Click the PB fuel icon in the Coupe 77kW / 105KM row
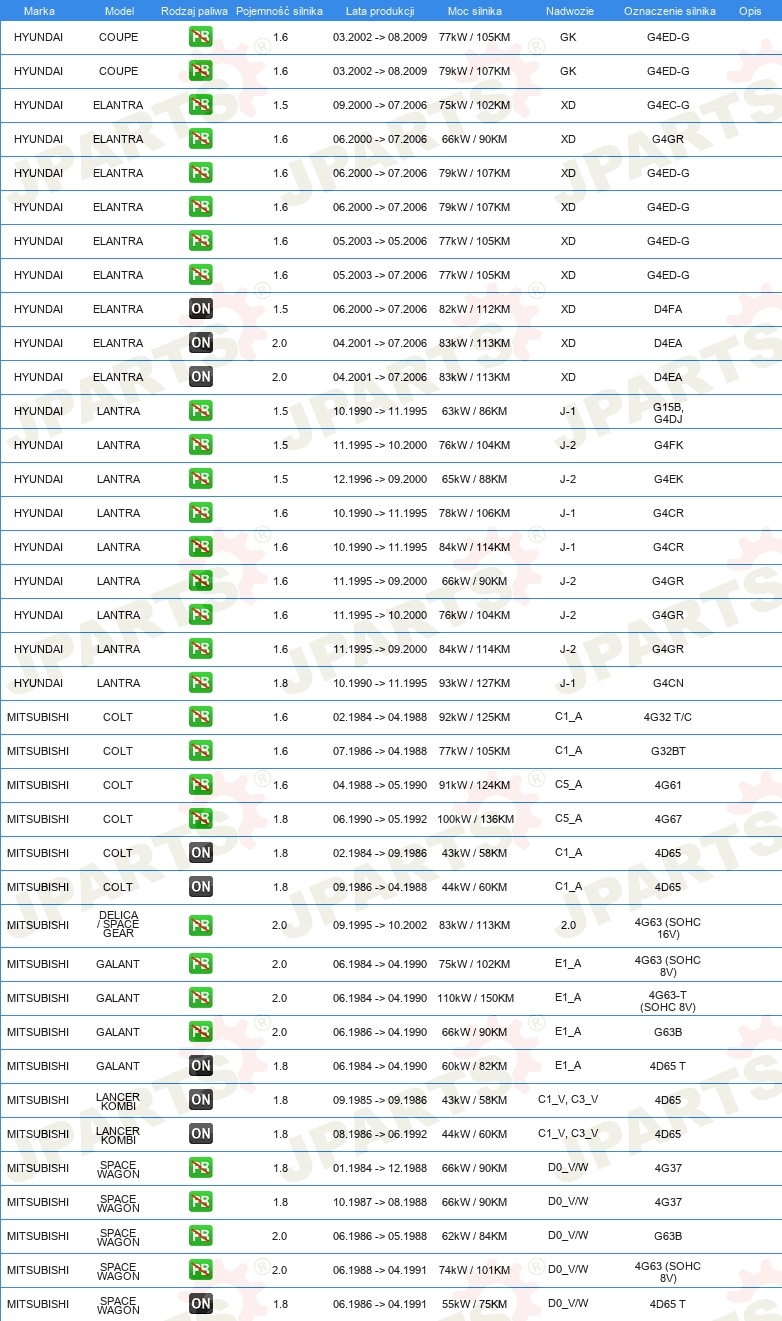Image resolution: width=782 pixels, height=1321 pixels. (x=201, y=37)
